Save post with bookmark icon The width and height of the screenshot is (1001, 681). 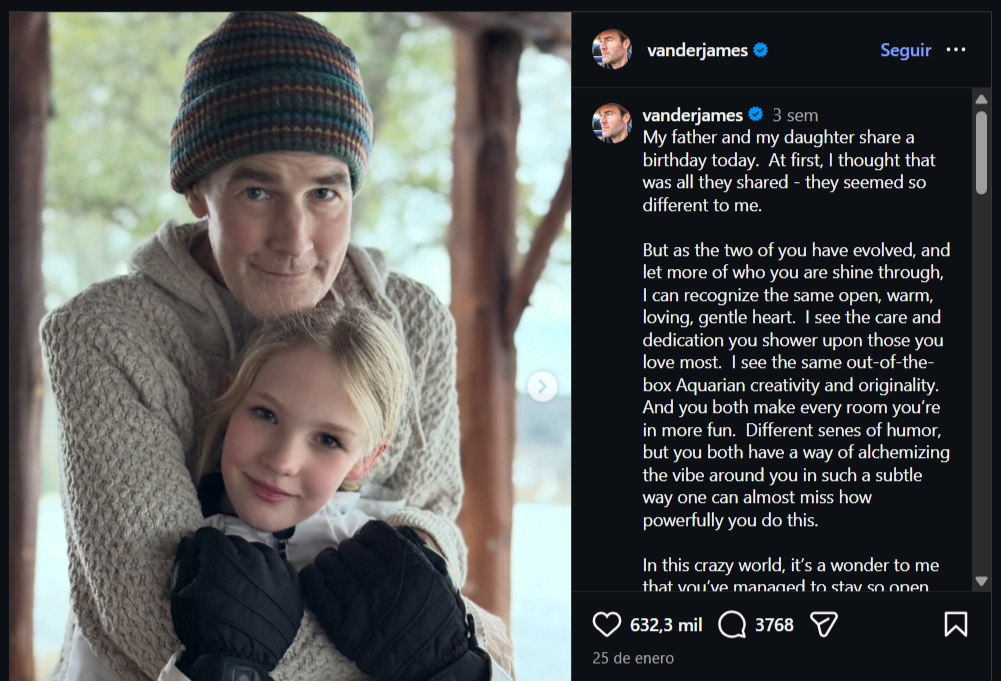955,625
